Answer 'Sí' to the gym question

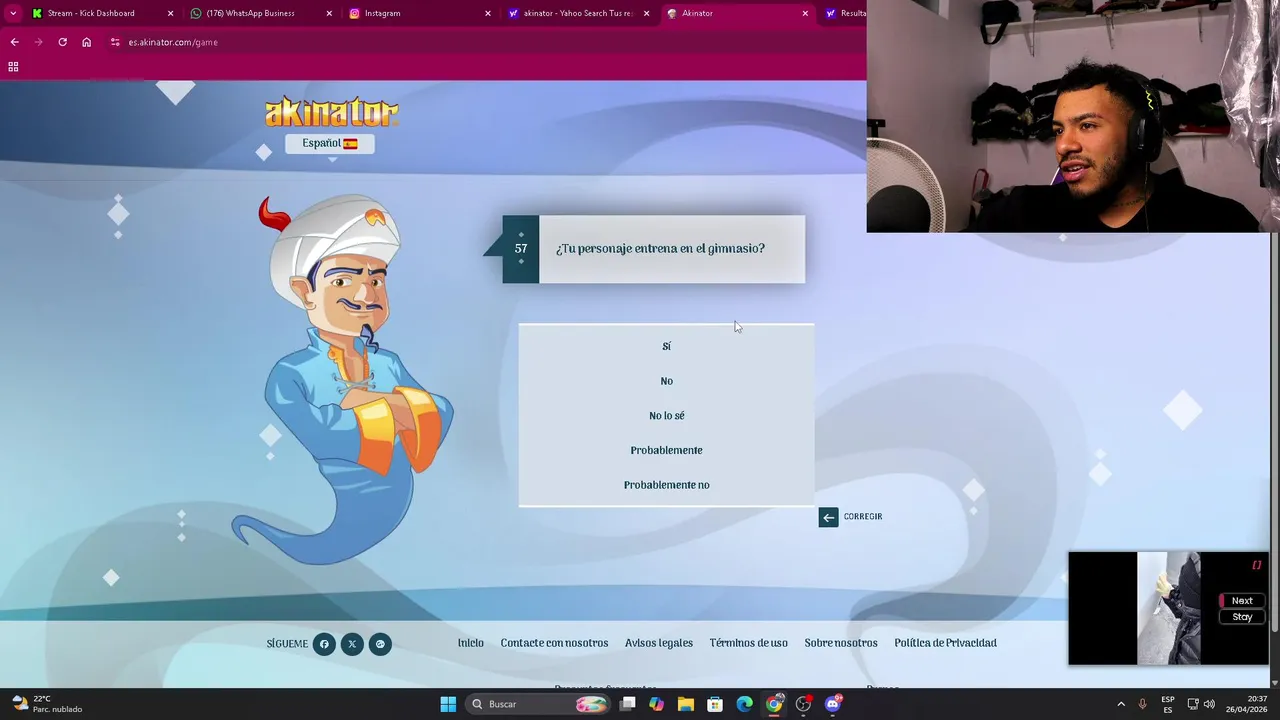(666, 346)
